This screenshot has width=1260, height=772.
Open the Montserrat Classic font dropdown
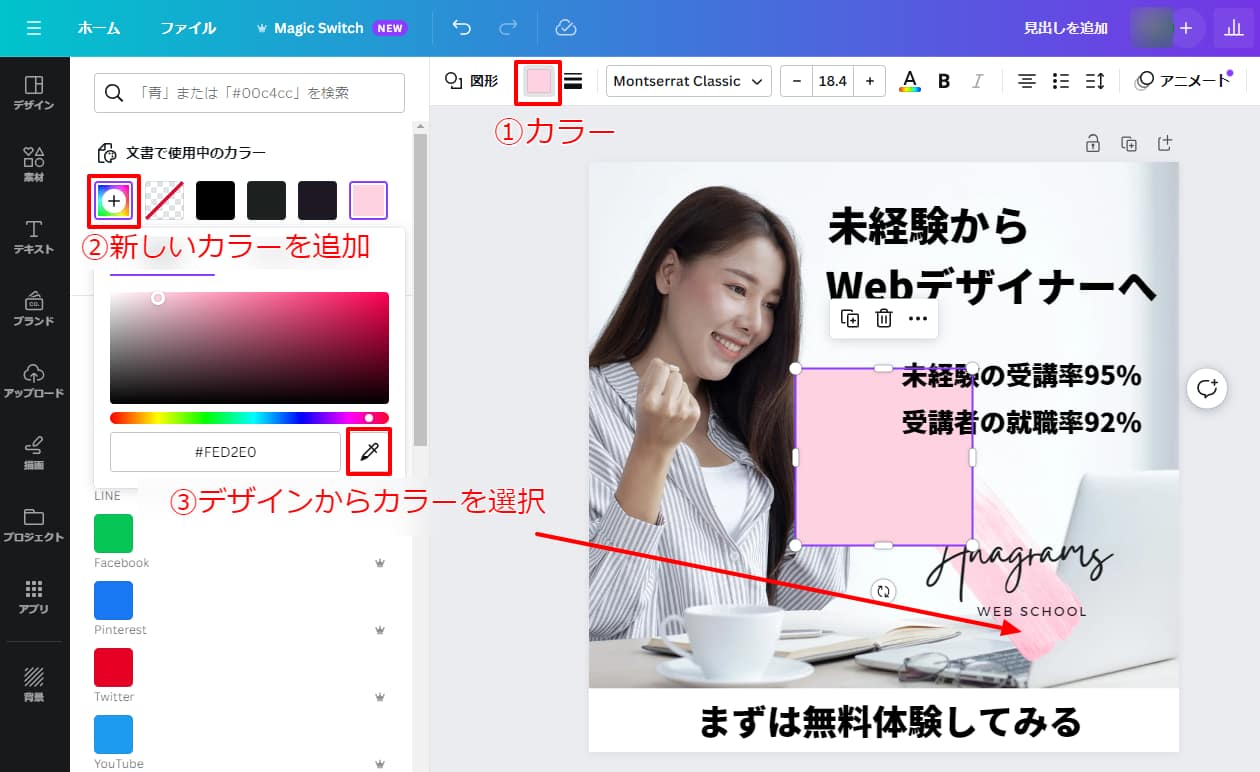(x=688, y=81)
